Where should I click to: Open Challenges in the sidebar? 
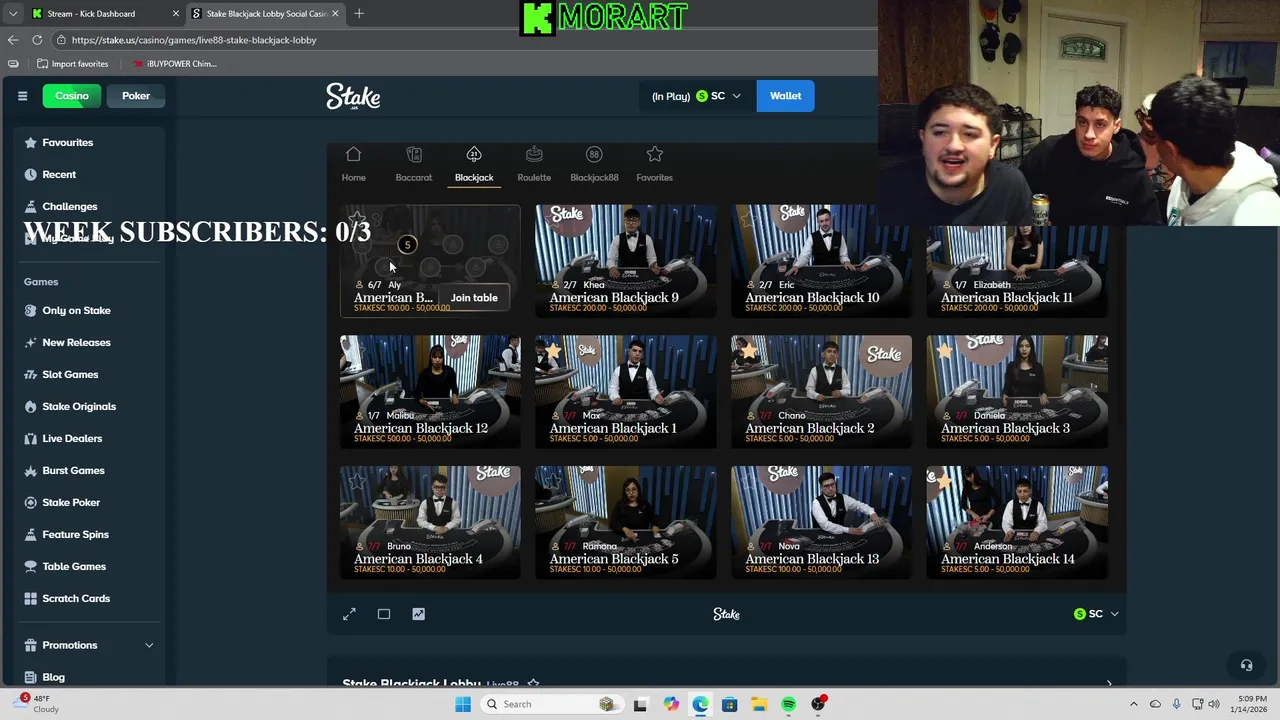(69, 207)
